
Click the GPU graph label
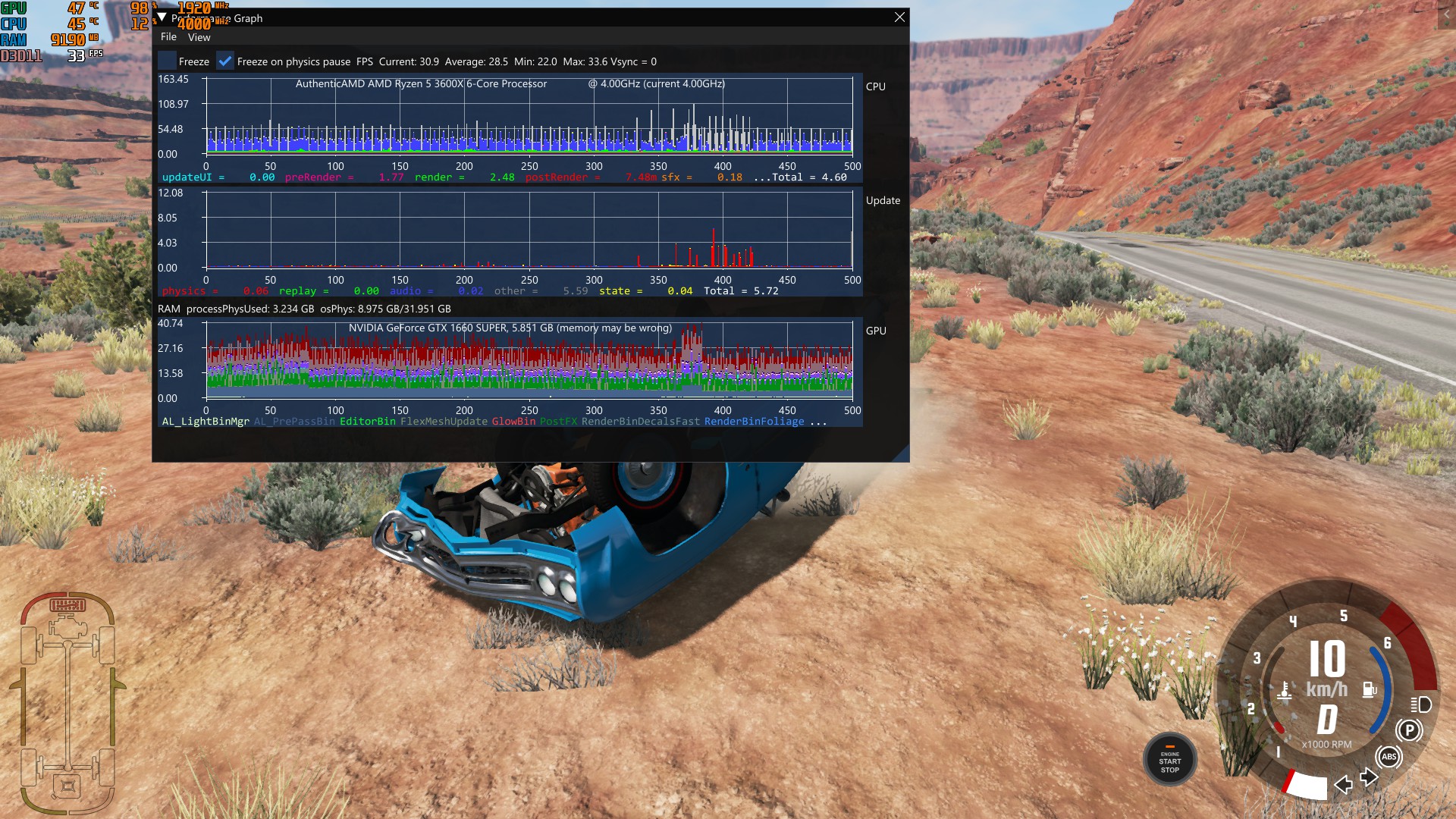click(876, 331)
